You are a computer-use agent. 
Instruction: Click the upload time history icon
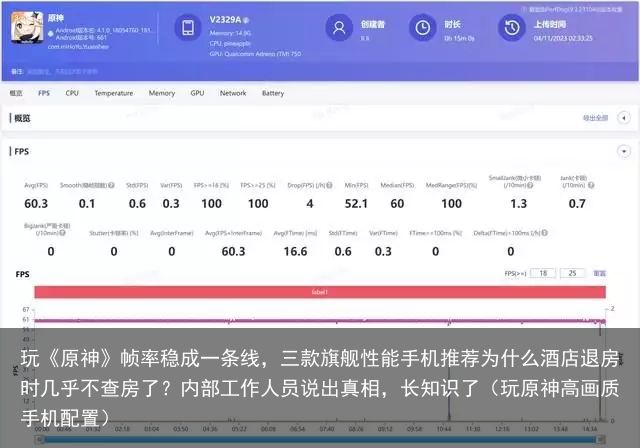[512, 27]
